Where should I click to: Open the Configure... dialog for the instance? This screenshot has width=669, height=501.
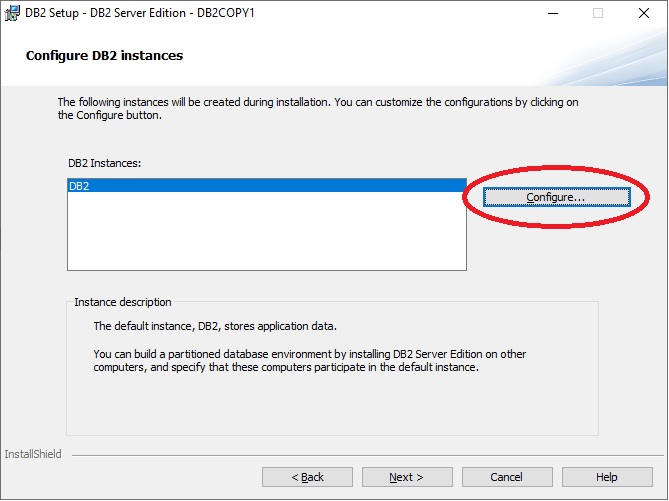click(556, 197)
